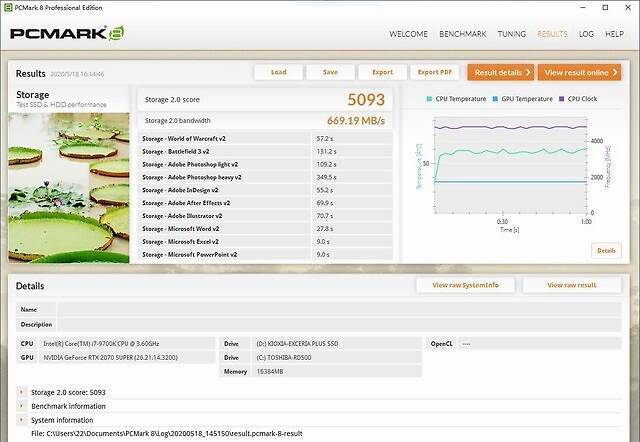The width and height of the screenshot is (640, 442).
Task: Maximize the PCMark 8 window
Action: 606,7
